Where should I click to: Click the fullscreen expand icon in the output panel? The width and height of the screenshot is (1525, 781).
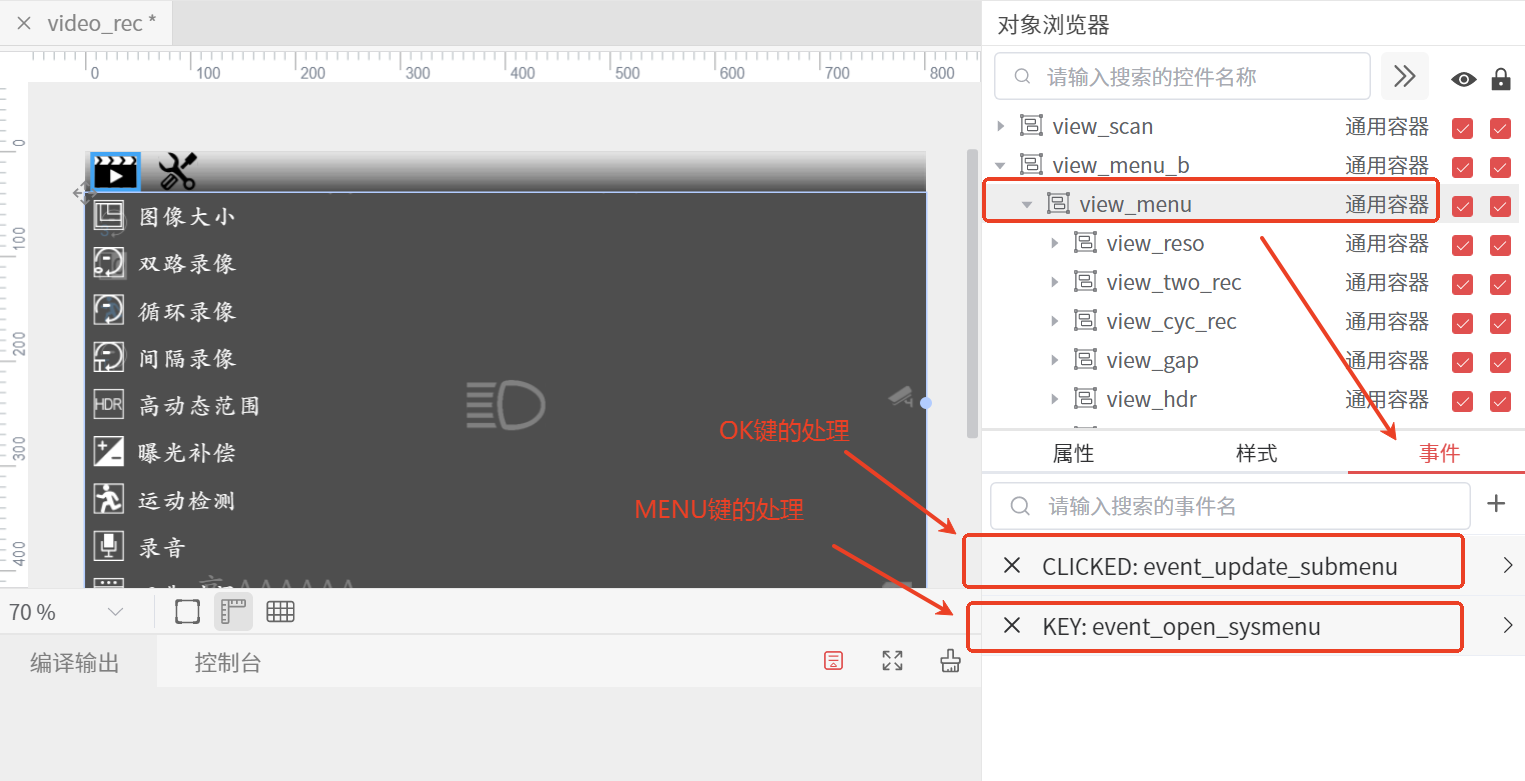point(893,661)
